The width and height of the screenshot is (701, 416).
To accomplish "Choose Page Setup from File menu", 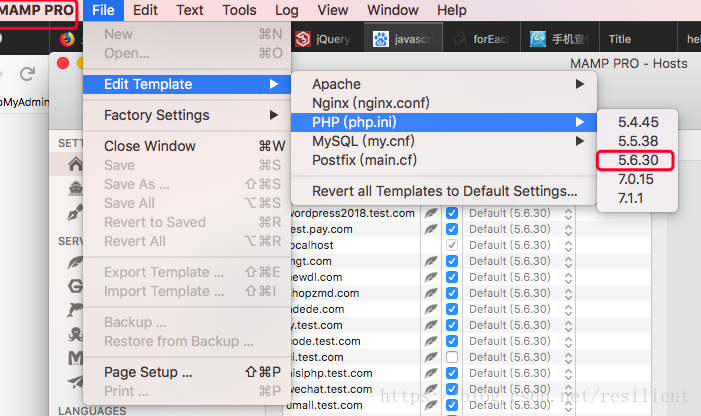I will click(x=187, y=372).
